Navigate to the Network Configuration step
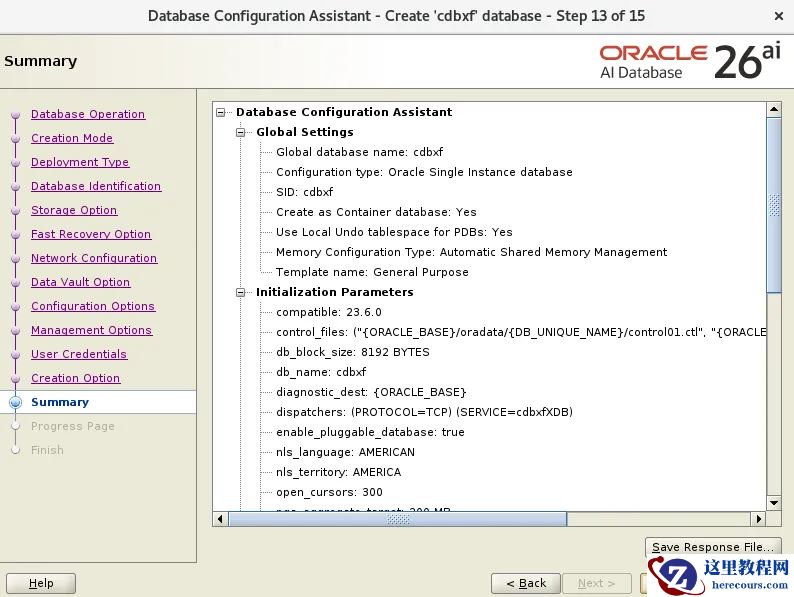 [x=94, y=258]
